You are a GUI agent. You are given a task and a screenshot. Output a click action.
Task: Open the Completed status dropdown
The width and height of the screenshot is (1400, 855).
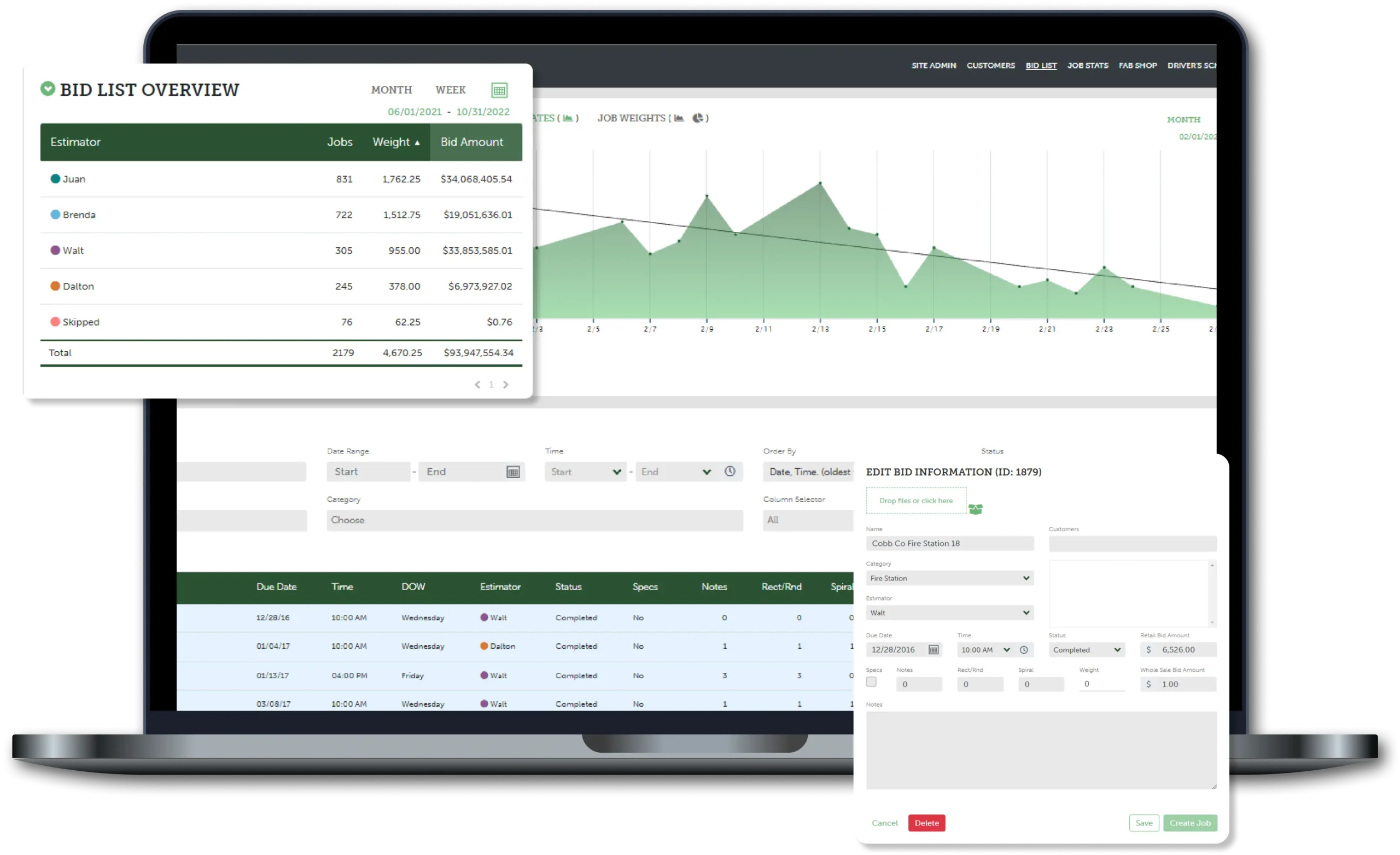point(1086,650)
